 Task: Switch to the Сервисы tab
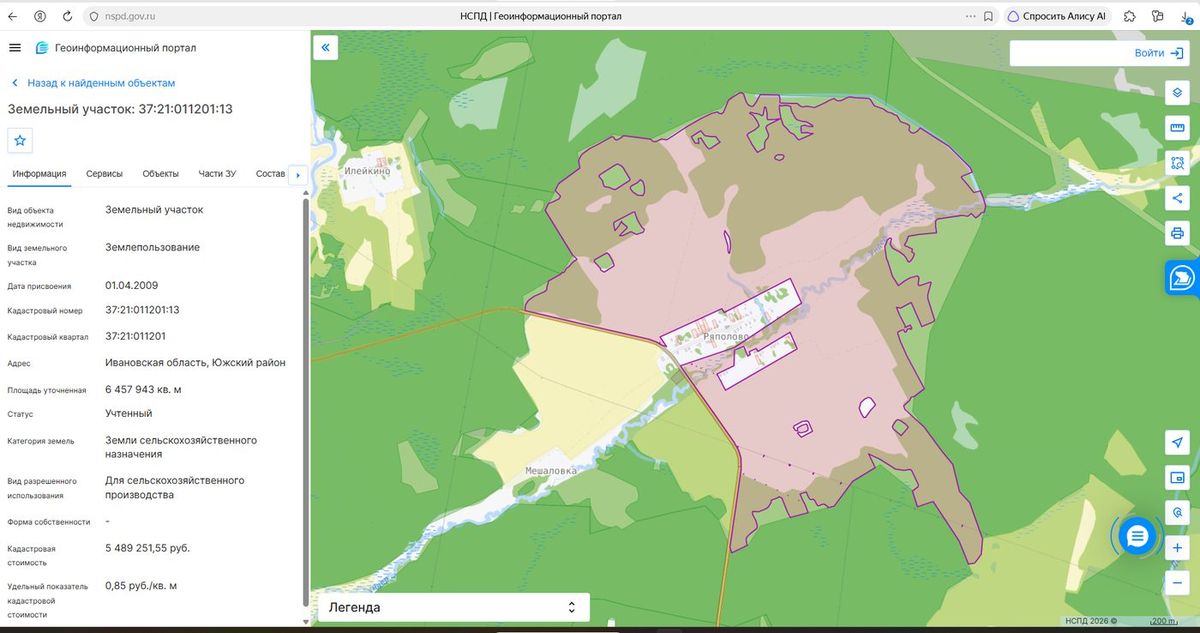pos(104,174)
